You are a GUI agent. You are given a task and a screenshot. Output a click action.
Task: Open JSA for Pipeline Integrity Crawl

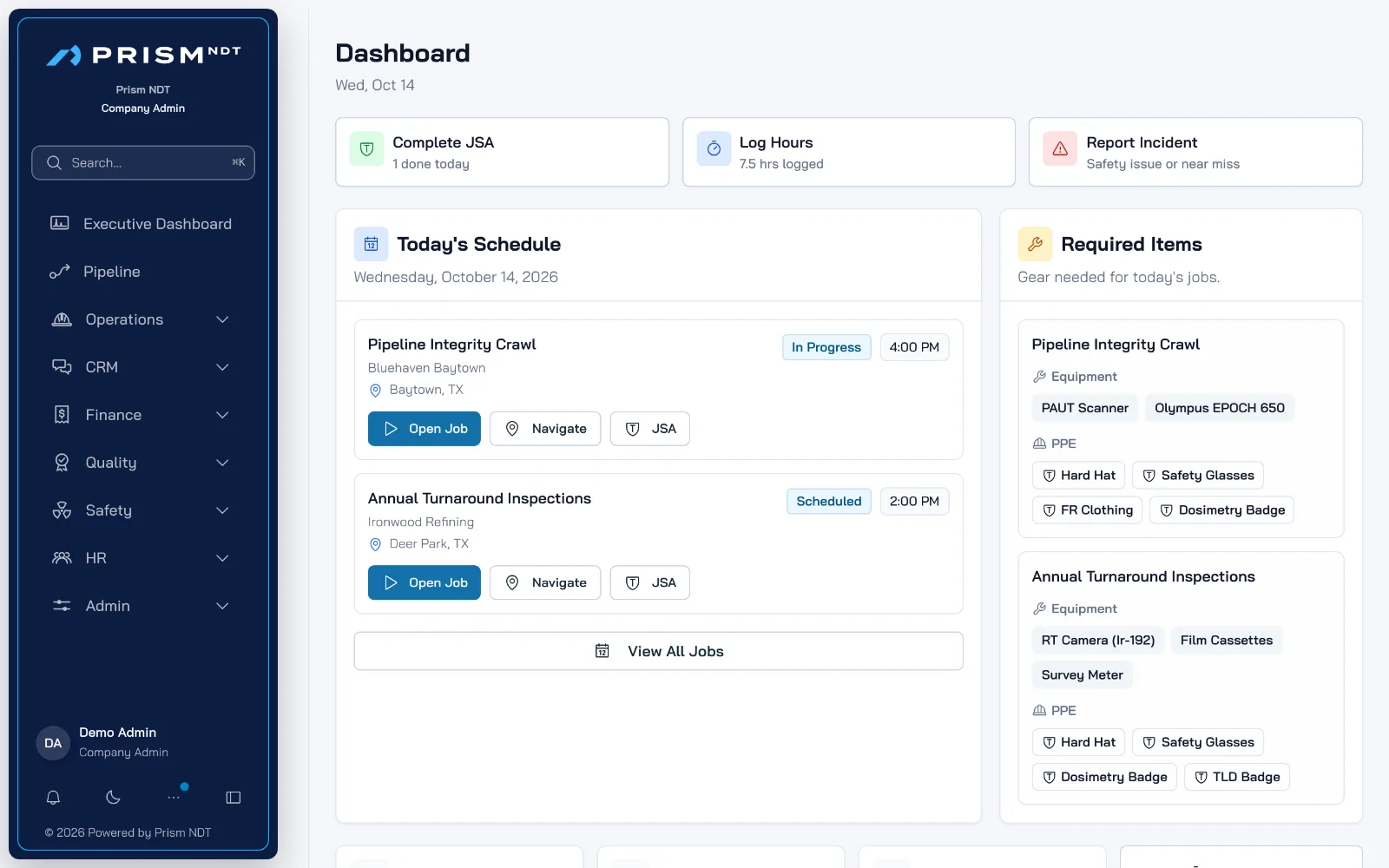pyautogui.click(x=650, y=429)
